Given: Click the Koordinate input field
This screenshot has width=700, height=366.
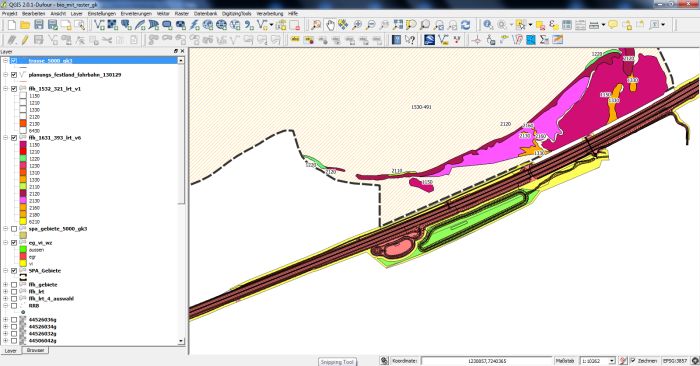Looking at the screenshot, I should [x=486, y=361].
